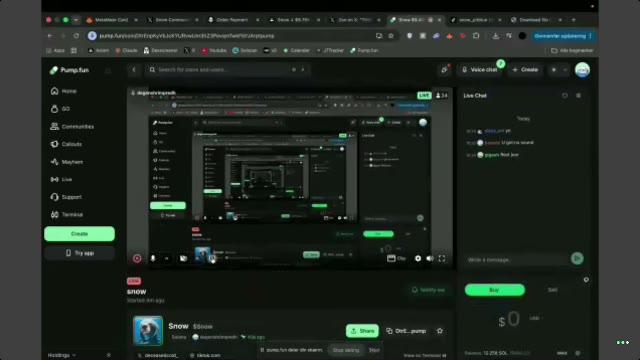Click the plus button next to Create
Screen dimensions: 640x360
click(554, 70)
